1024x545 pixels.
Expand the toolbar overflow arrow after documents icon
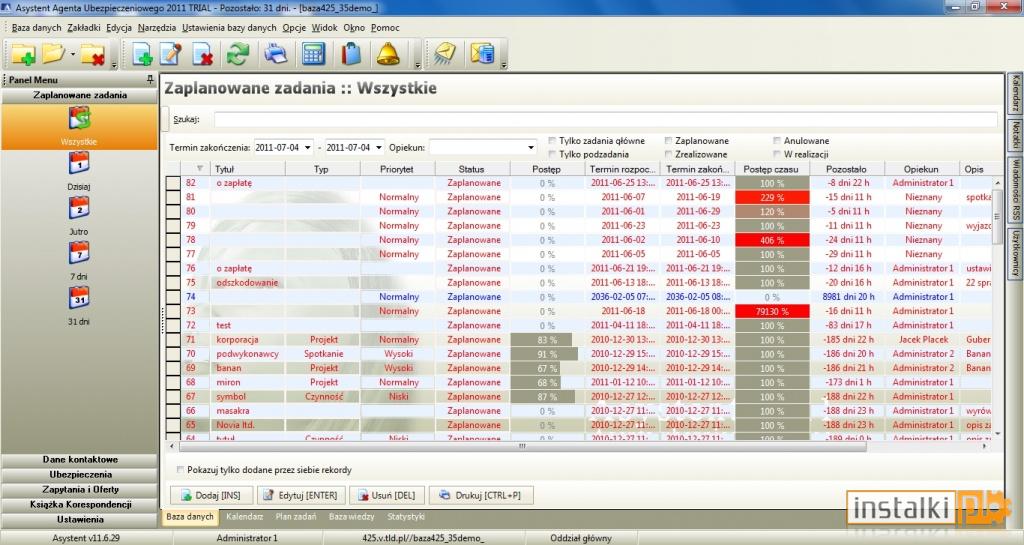[x=504, y=65]
